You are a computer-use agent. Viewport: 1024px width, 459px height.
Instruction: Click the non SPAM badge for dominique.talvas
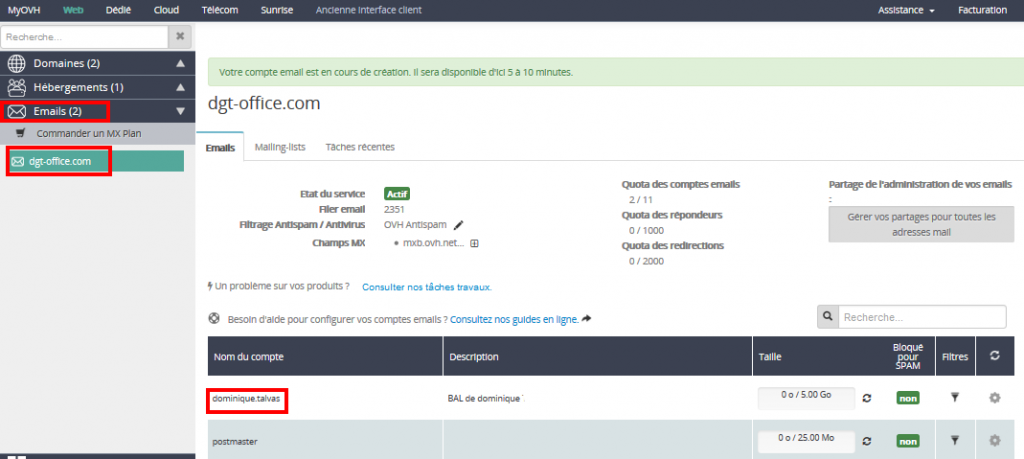click(x=907, y=398)
